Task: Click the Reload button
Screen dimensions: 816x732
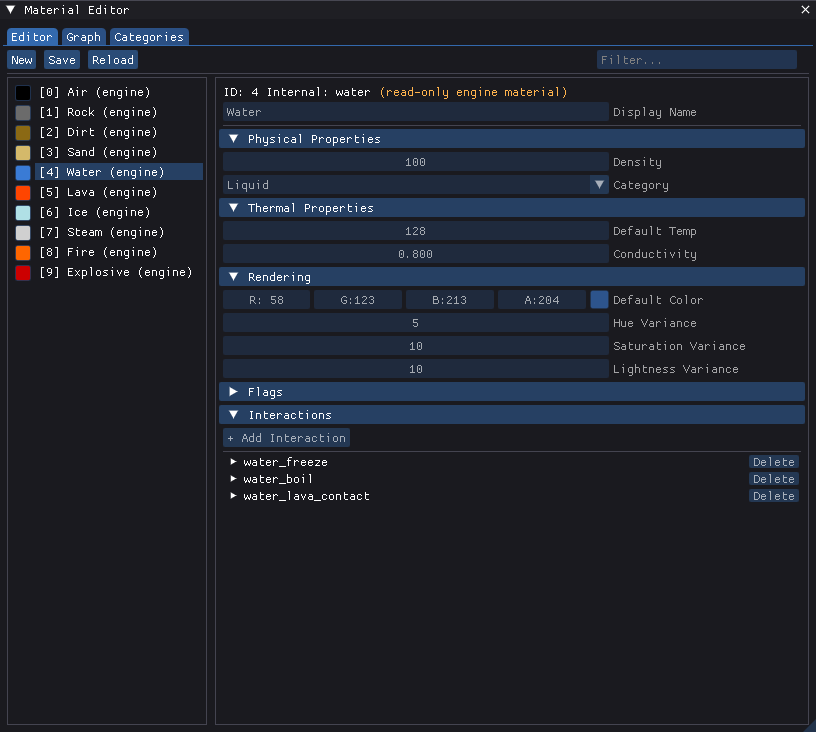Action: [x=113, y=60]
